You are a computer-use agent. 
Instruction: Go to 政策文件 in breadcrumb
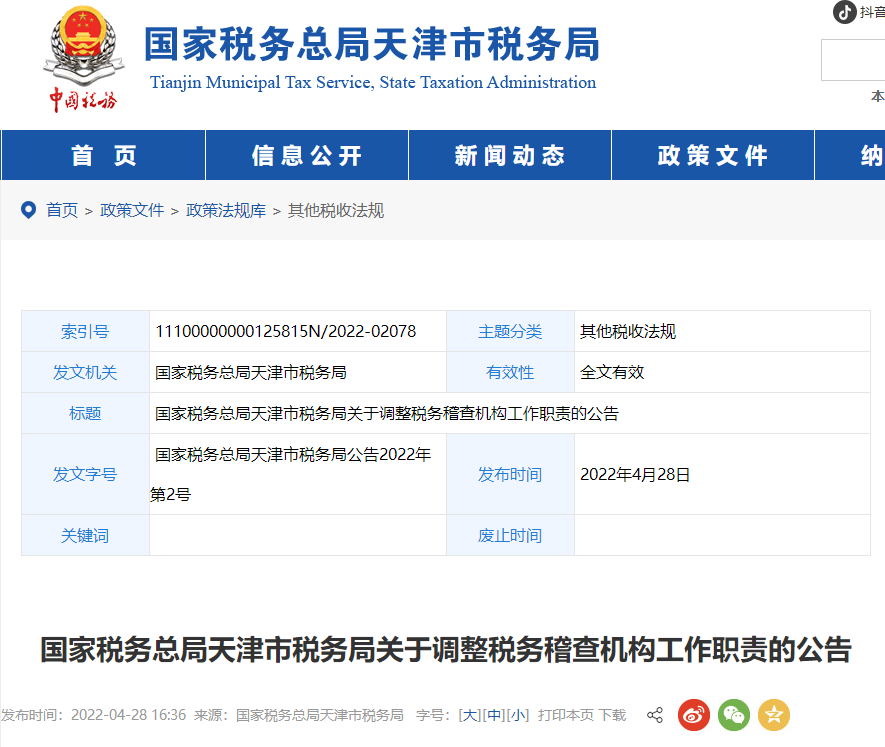(x=132, y=210)
